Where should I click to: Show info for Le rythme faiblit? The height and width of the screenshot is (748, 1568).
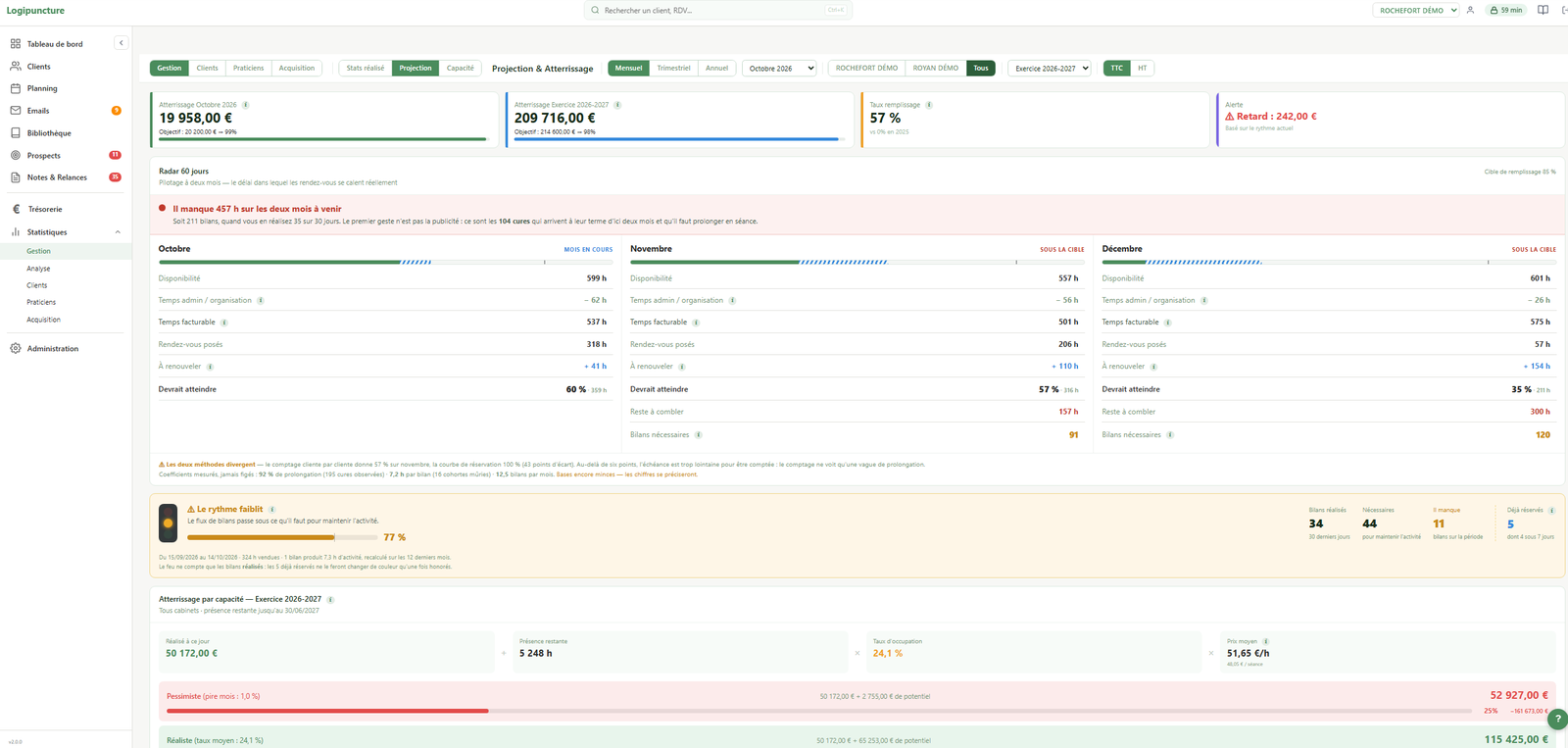coord(272,510)
